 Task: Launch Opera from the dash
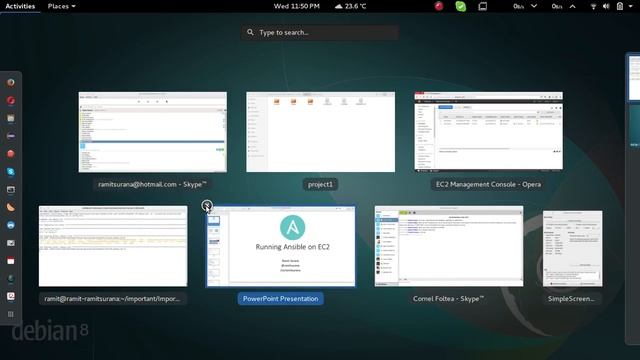click(11, 100)
